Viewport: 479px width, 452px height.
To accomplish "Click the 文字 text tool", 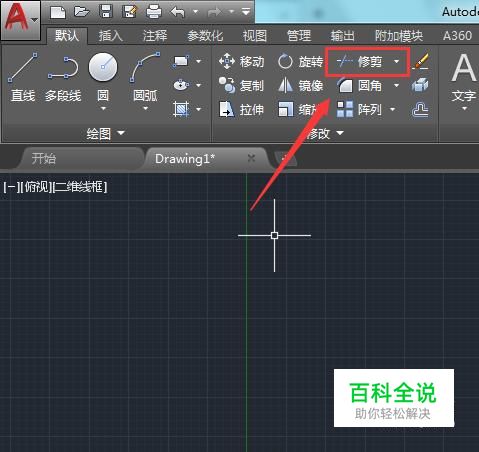I will point(464,77).
